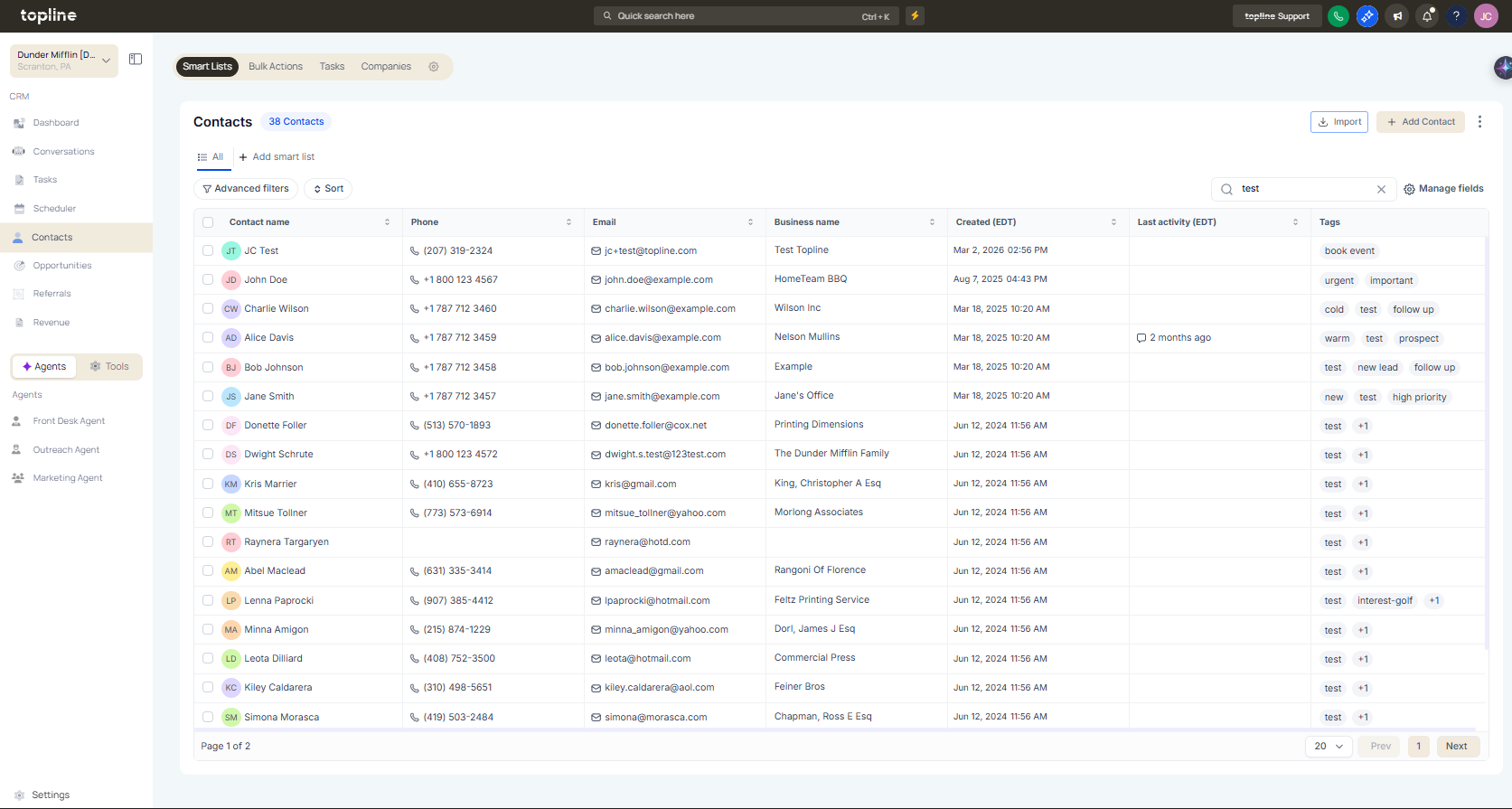Expand Donette Foller's +1 hidden tags
The width and height of the screenshot is (1512, 809).
(x=1363, y=426)
